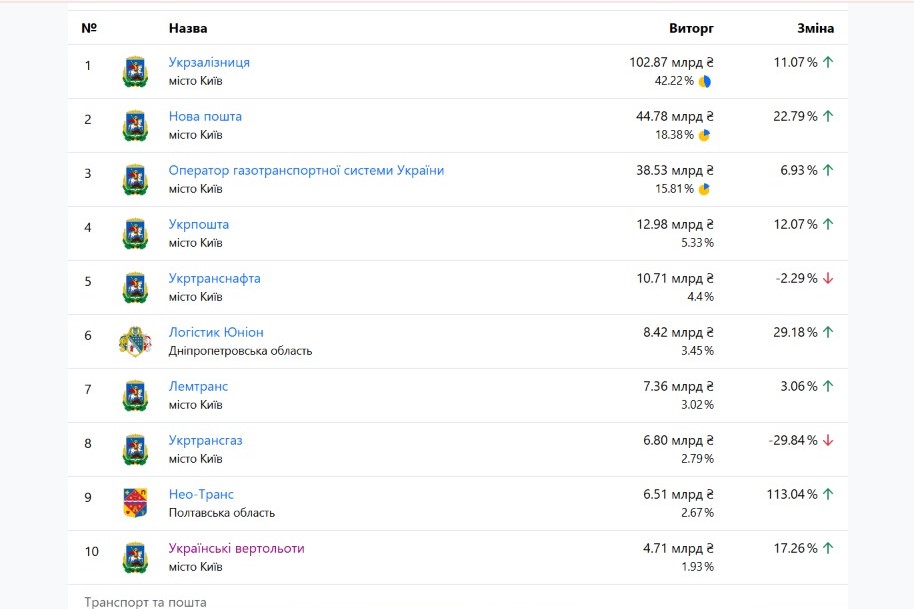Click the share value 3.02 %
The image size is (914, 609).
pos(698,405)
